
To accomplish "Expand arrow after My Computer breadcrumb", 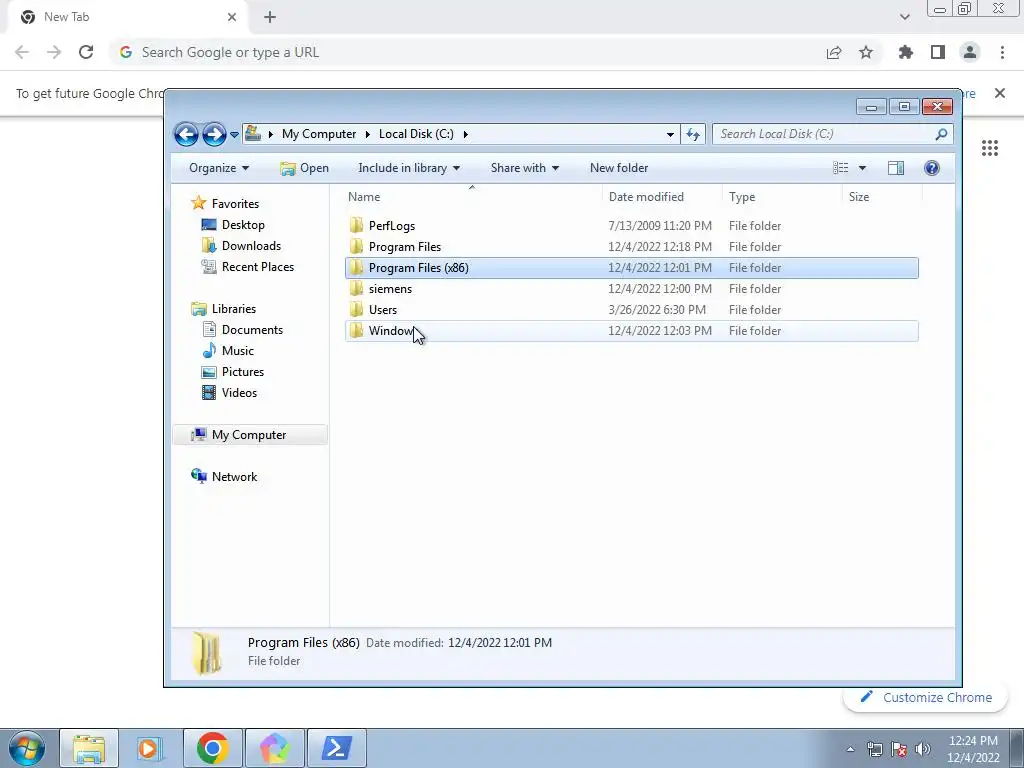I will 367,135.
